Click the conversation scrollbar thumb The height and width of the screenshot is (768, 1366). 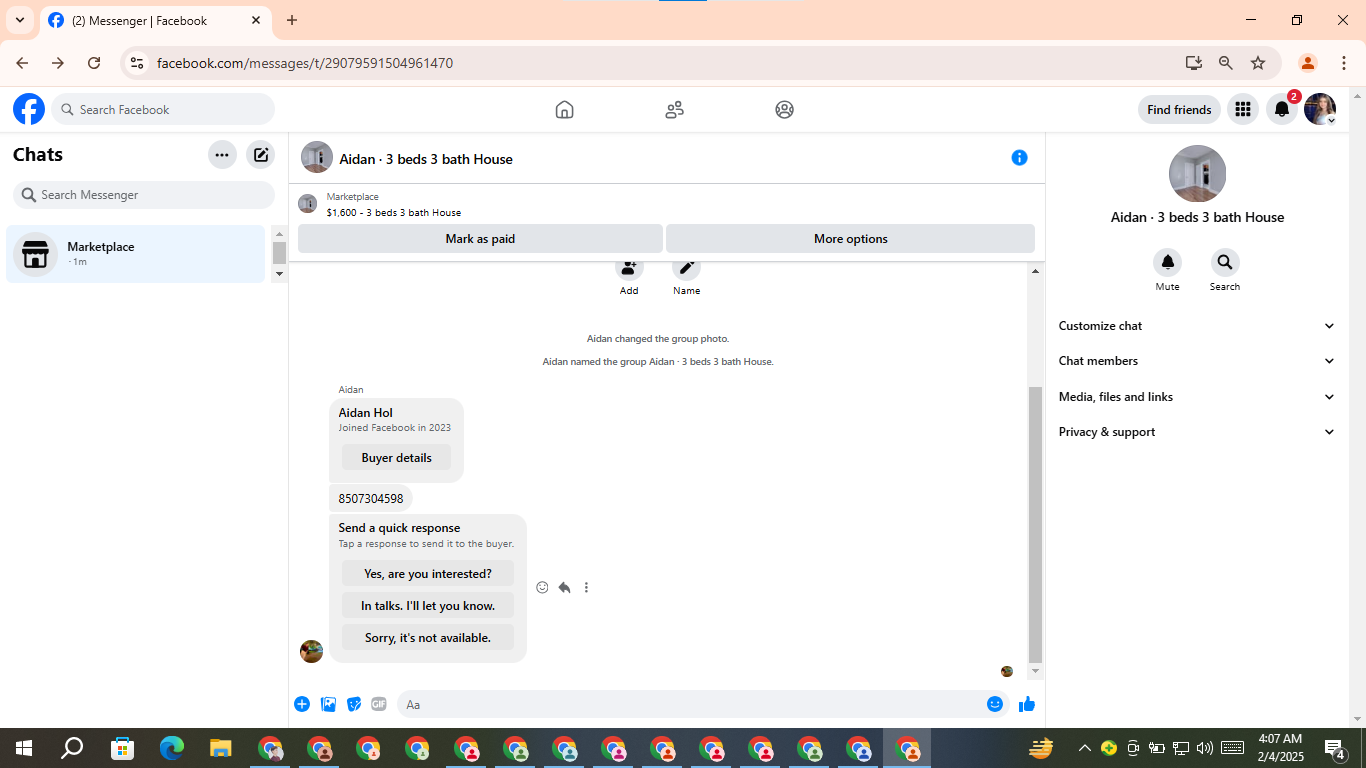point(1036,525)
